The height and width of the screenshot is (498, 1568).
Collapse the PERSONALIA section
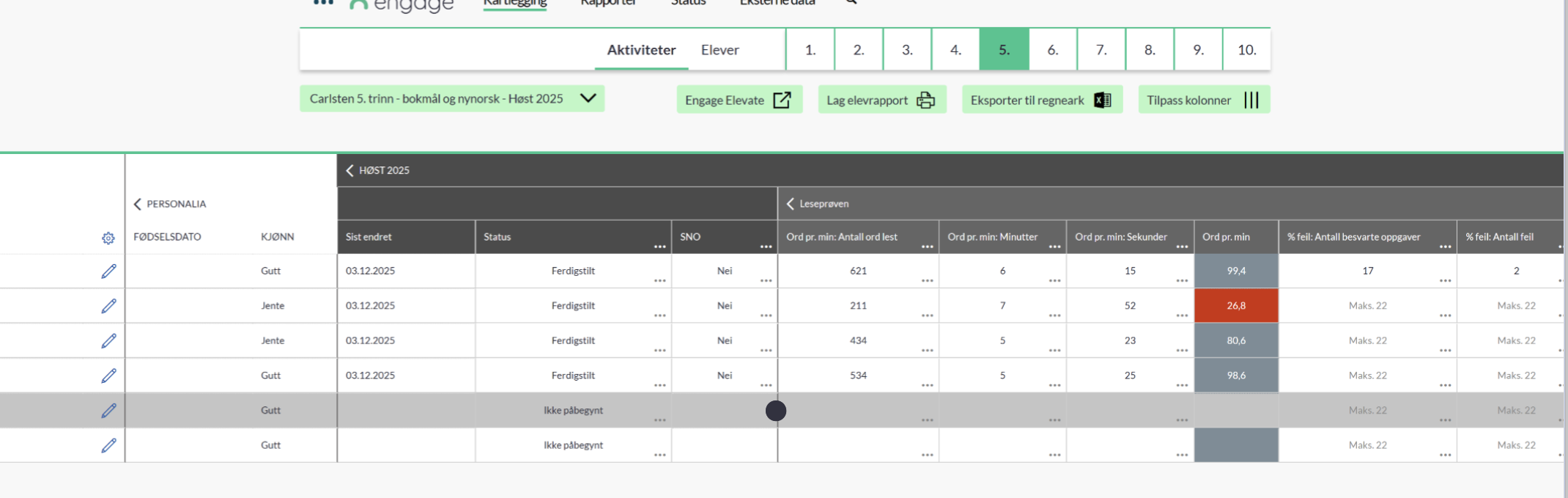pos(137,204)
